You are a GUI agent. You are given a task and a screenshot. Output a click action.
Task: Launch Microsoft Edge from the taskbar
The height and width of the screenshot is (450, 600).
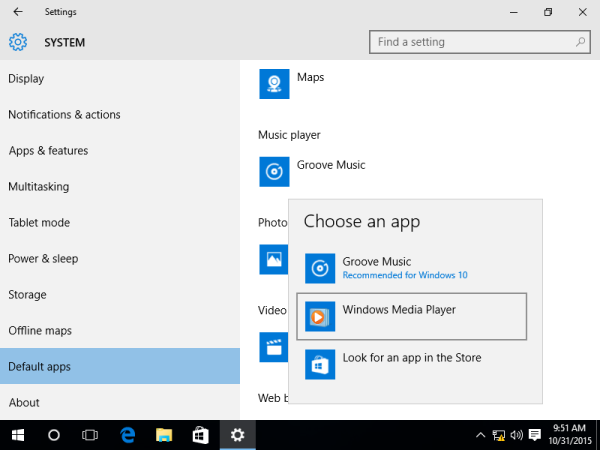point(127,435)
